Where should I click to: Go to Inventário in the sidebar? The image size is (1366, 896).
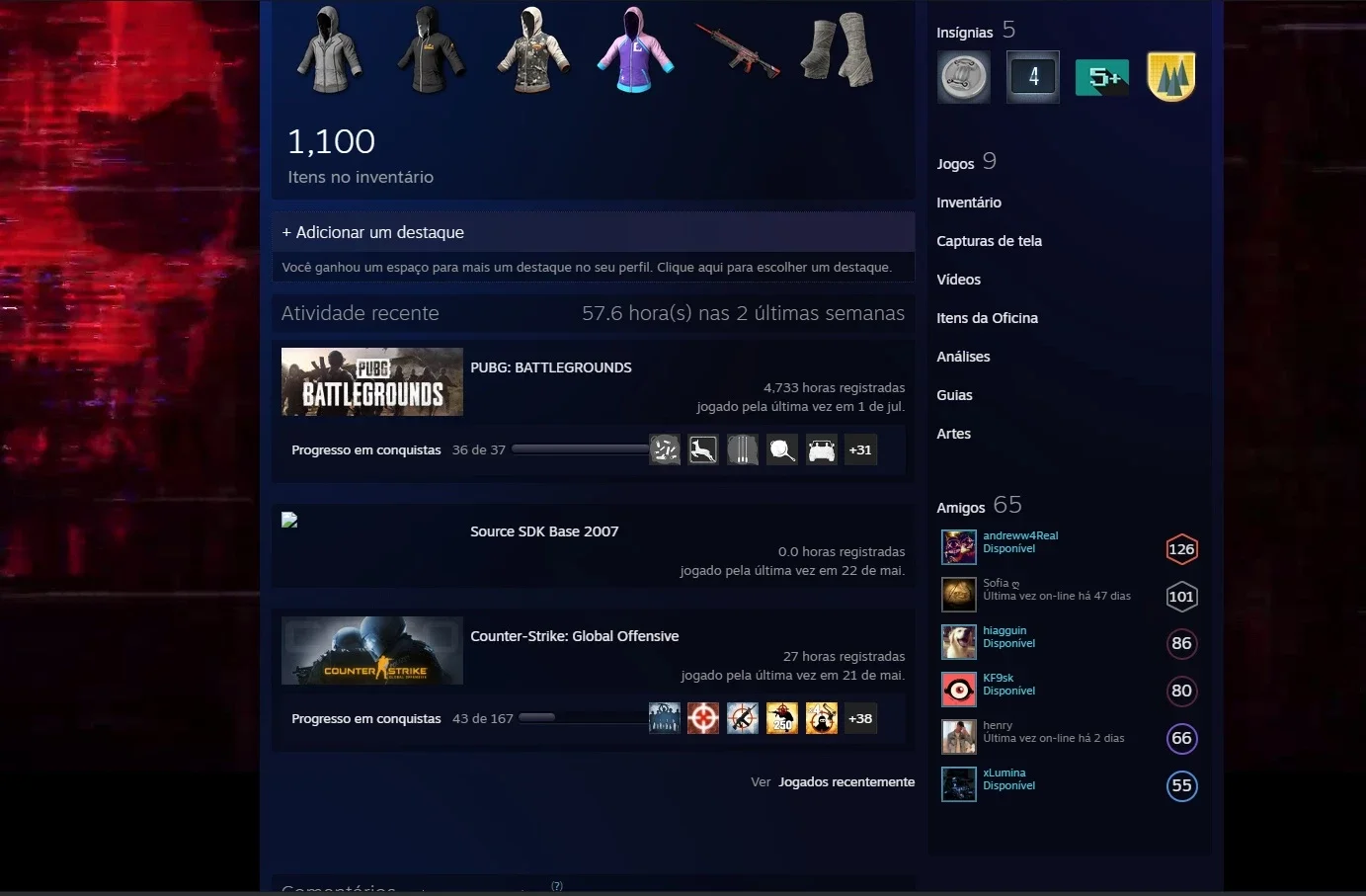coord(969,203)
